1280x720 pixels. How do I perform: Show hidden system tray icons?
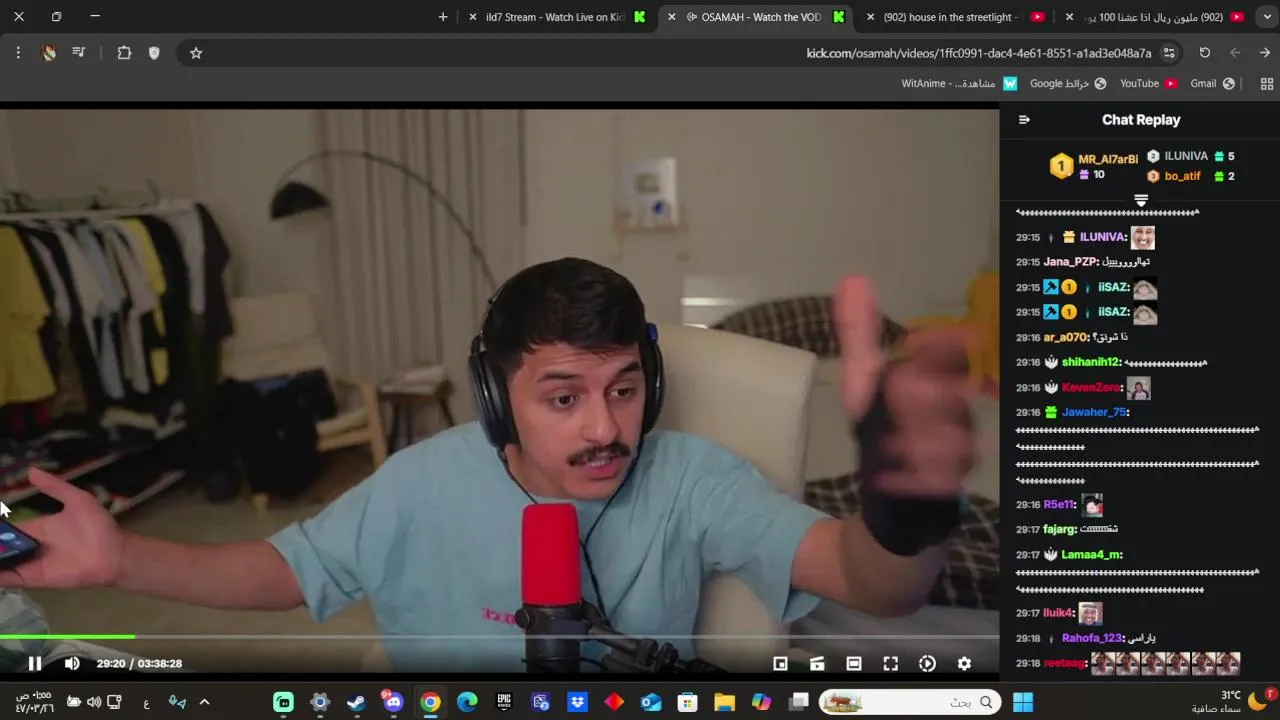204,702
